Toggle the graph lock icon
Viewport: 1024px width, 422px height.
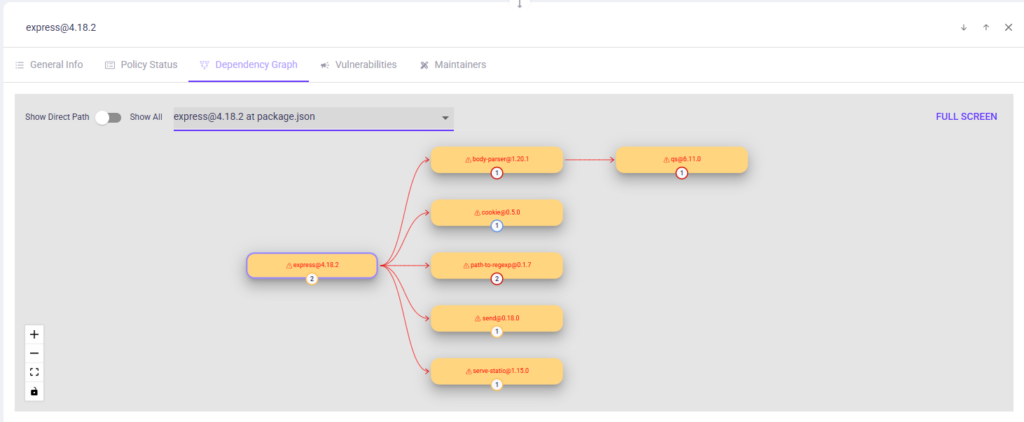click(x=35, y=391)
